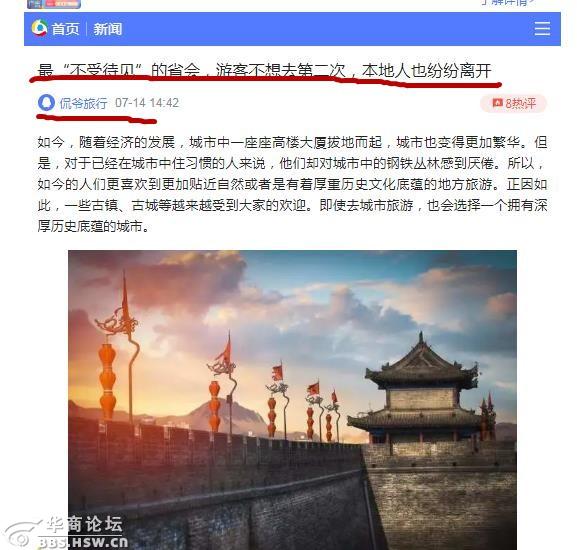The height and width of the screenshot is (550, 577).
Task: Switch to the 新闻 tab
Action: click(107, 29)
